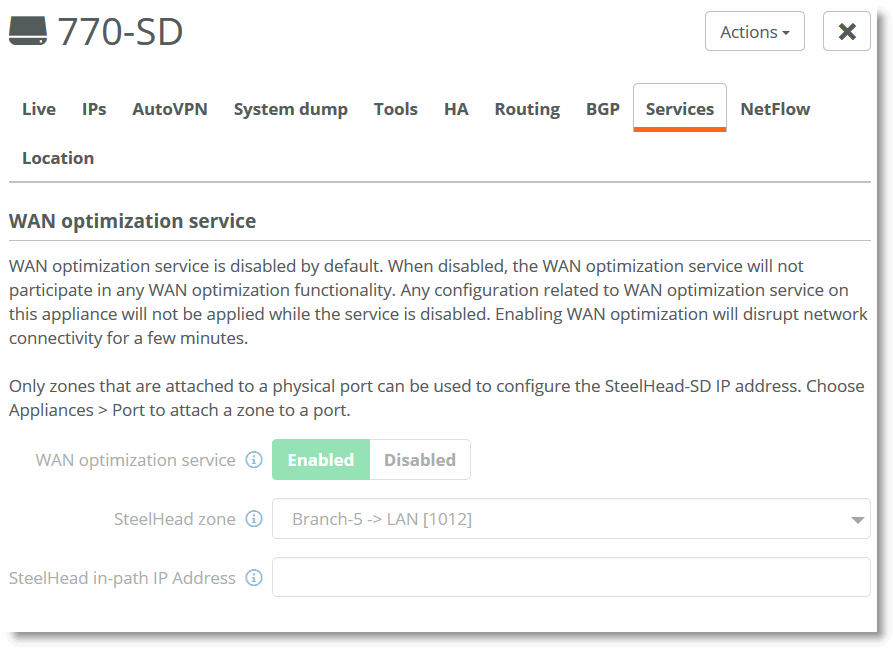Set WAN optimization service to Disabled
Image resolution: width=893 pixels, height=648 pixels.
tap(420, 460)
